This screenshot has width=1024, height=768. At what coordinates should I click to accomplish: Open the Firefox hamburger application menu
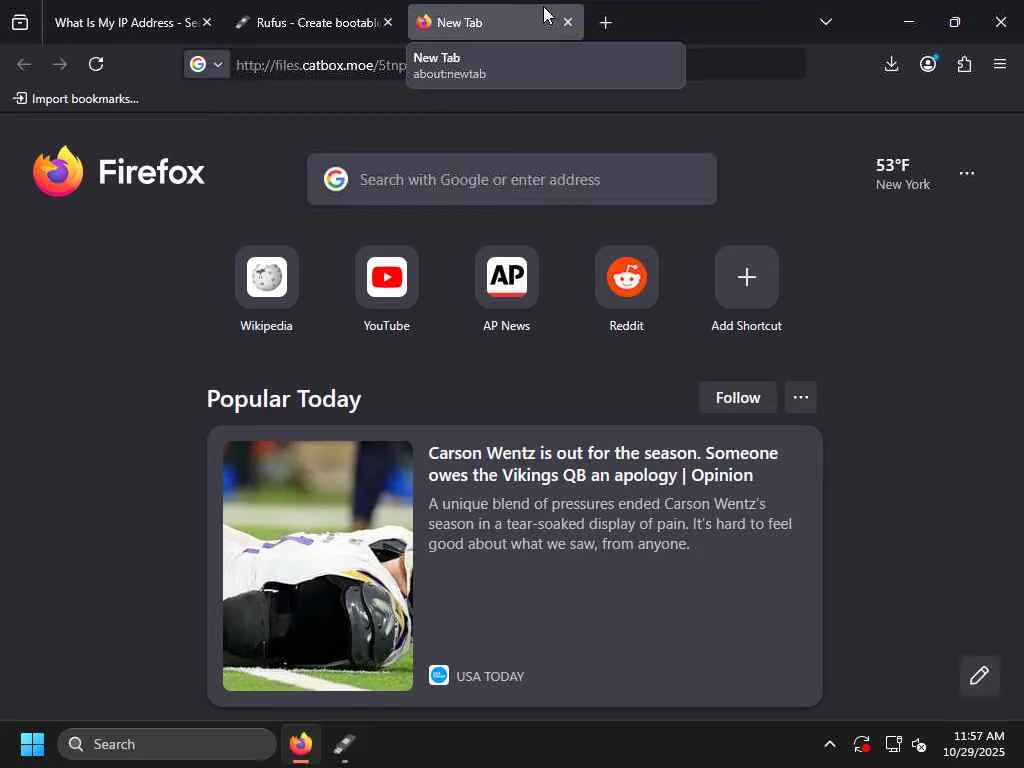(x=1000, y=64)
